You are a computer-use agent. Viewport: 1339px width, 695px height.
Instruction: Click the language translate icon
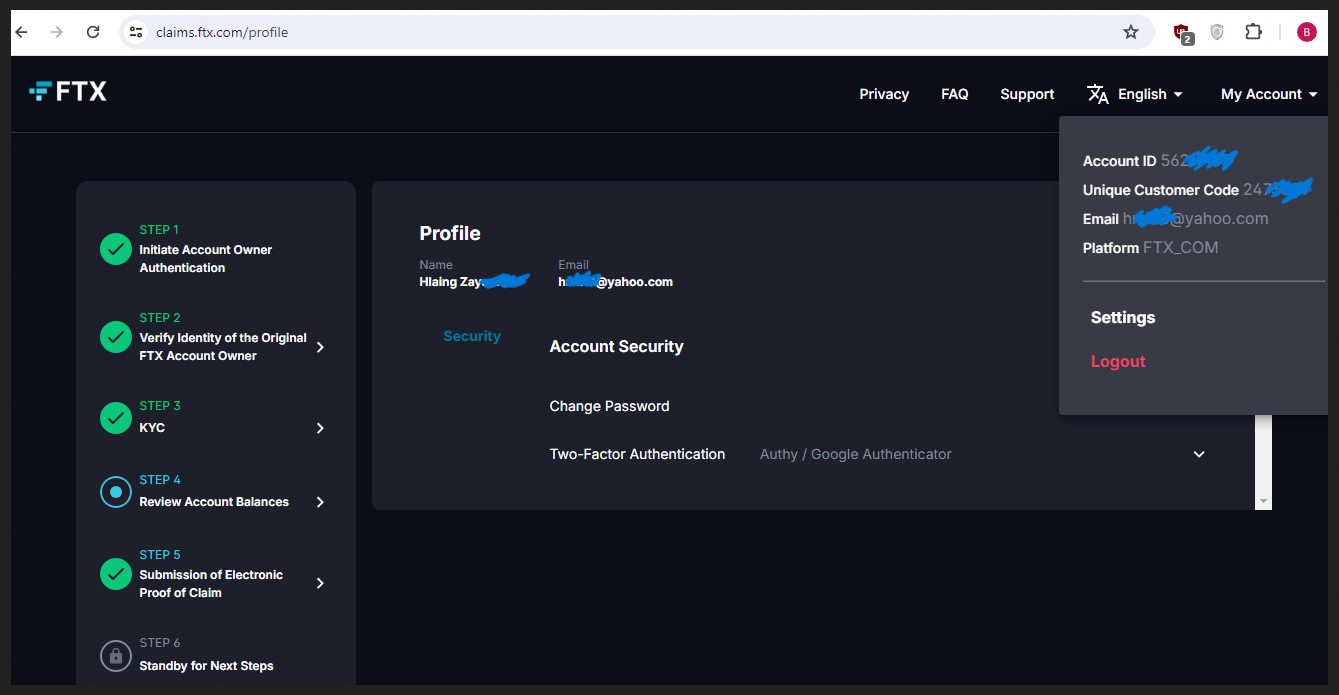[x=1098, y=94]
